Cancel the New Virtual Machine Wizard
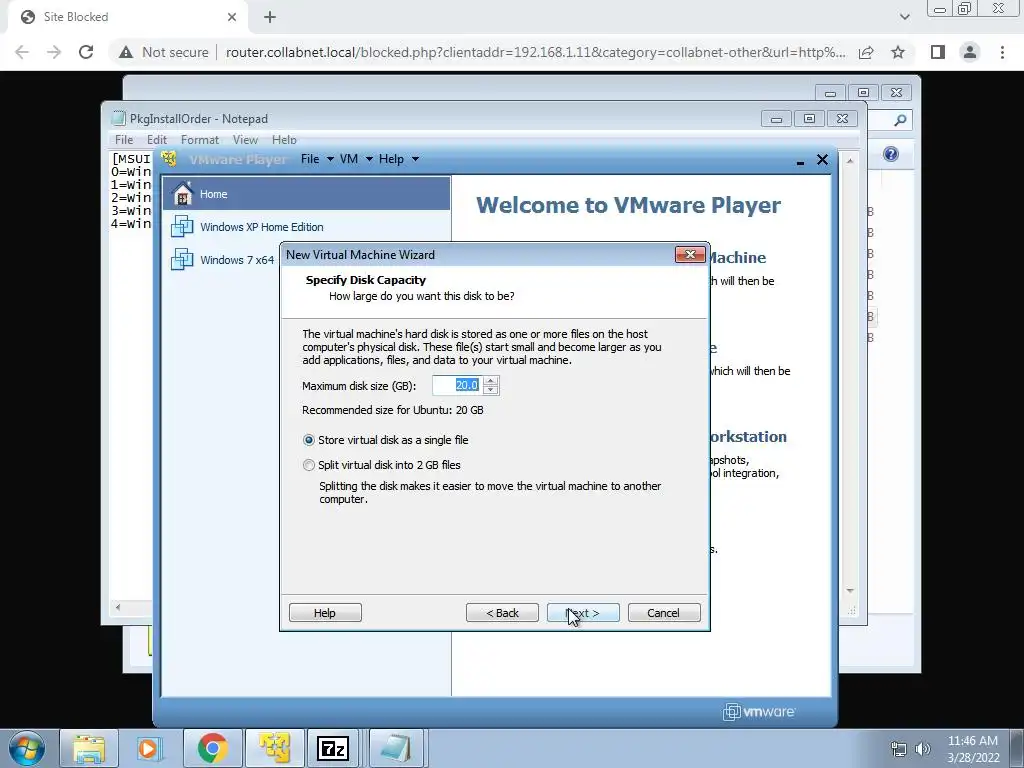The height and width of the screenshot is (768, 1024). [x=664, y=613]
